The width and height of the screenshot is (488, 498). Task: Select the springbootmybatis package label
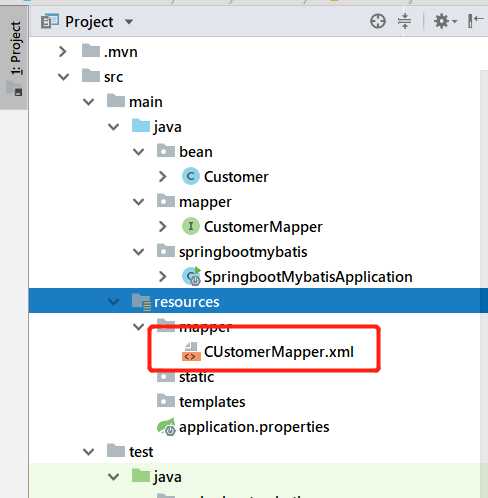click(243, 252)
